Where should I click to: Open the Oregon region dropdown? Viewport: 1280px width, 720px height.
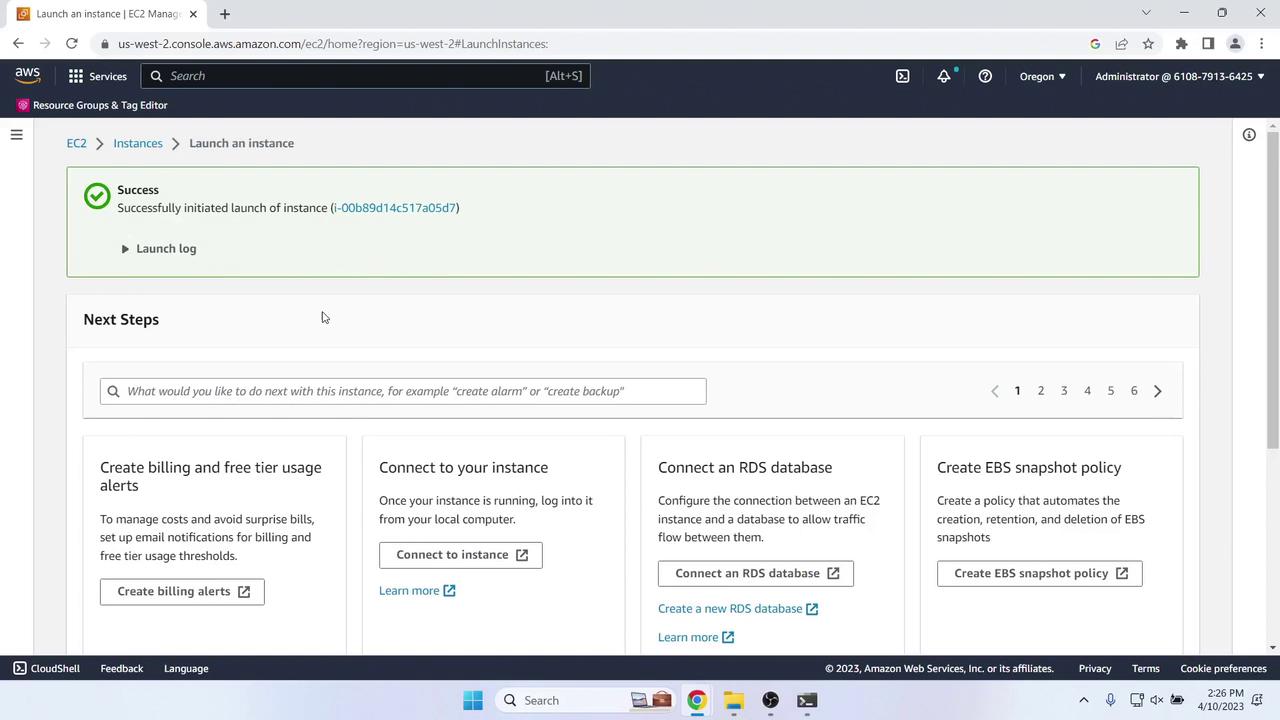tap(1042, 76)
